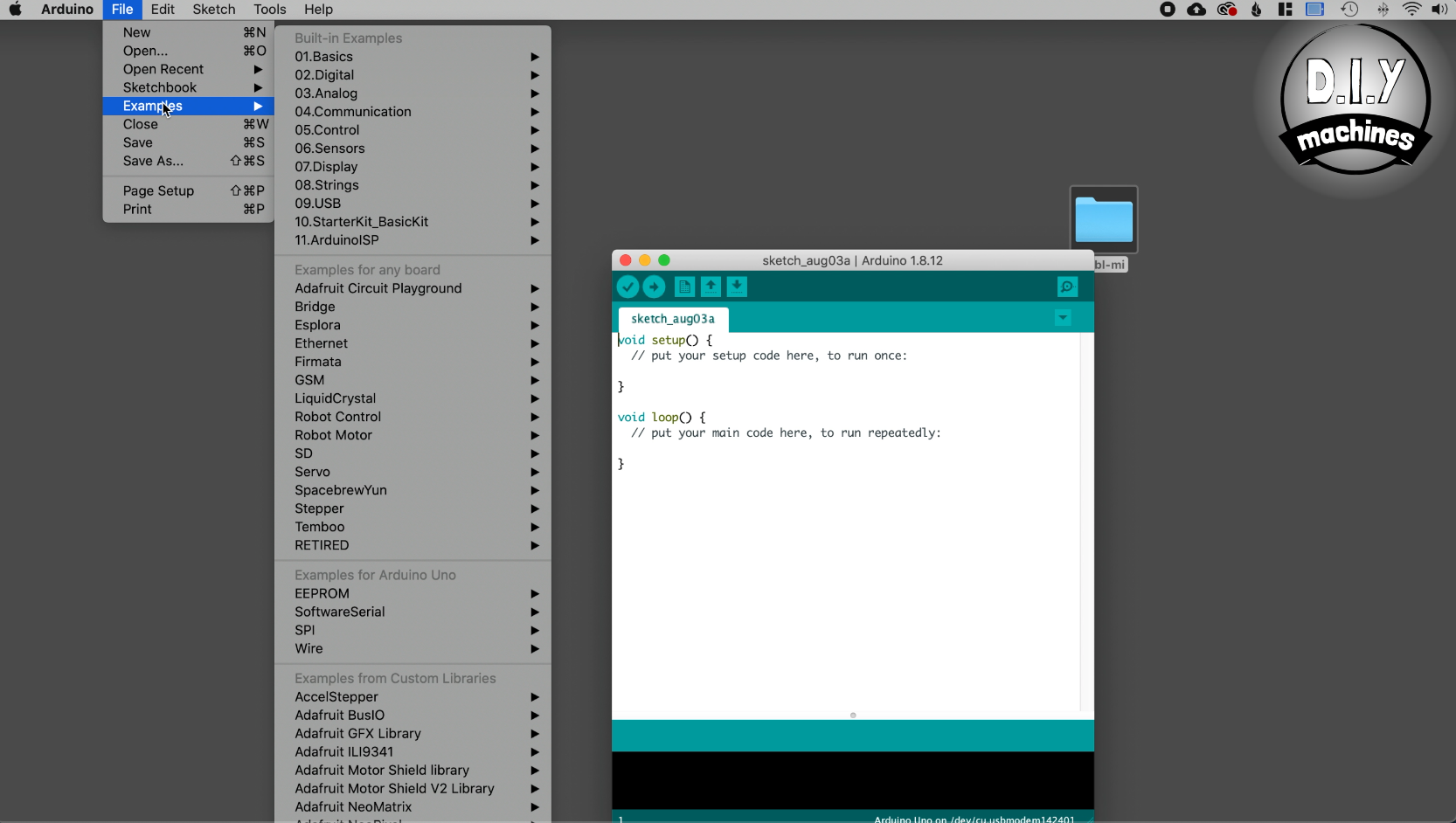The height and width of the screenshot is (823, 1456).
Task: Open the Sketch menu
Action: point(214,10)
